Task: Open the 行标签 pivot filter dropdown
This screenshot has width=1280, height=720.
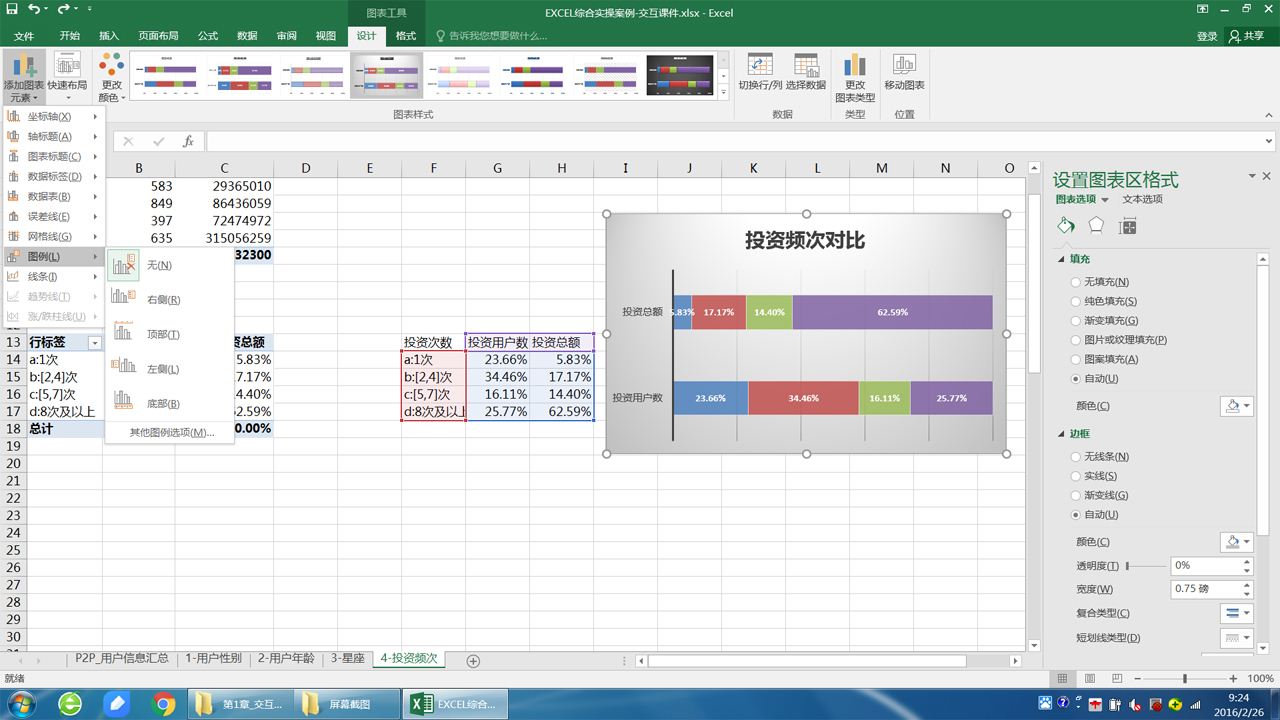Action: coord(95,343)
